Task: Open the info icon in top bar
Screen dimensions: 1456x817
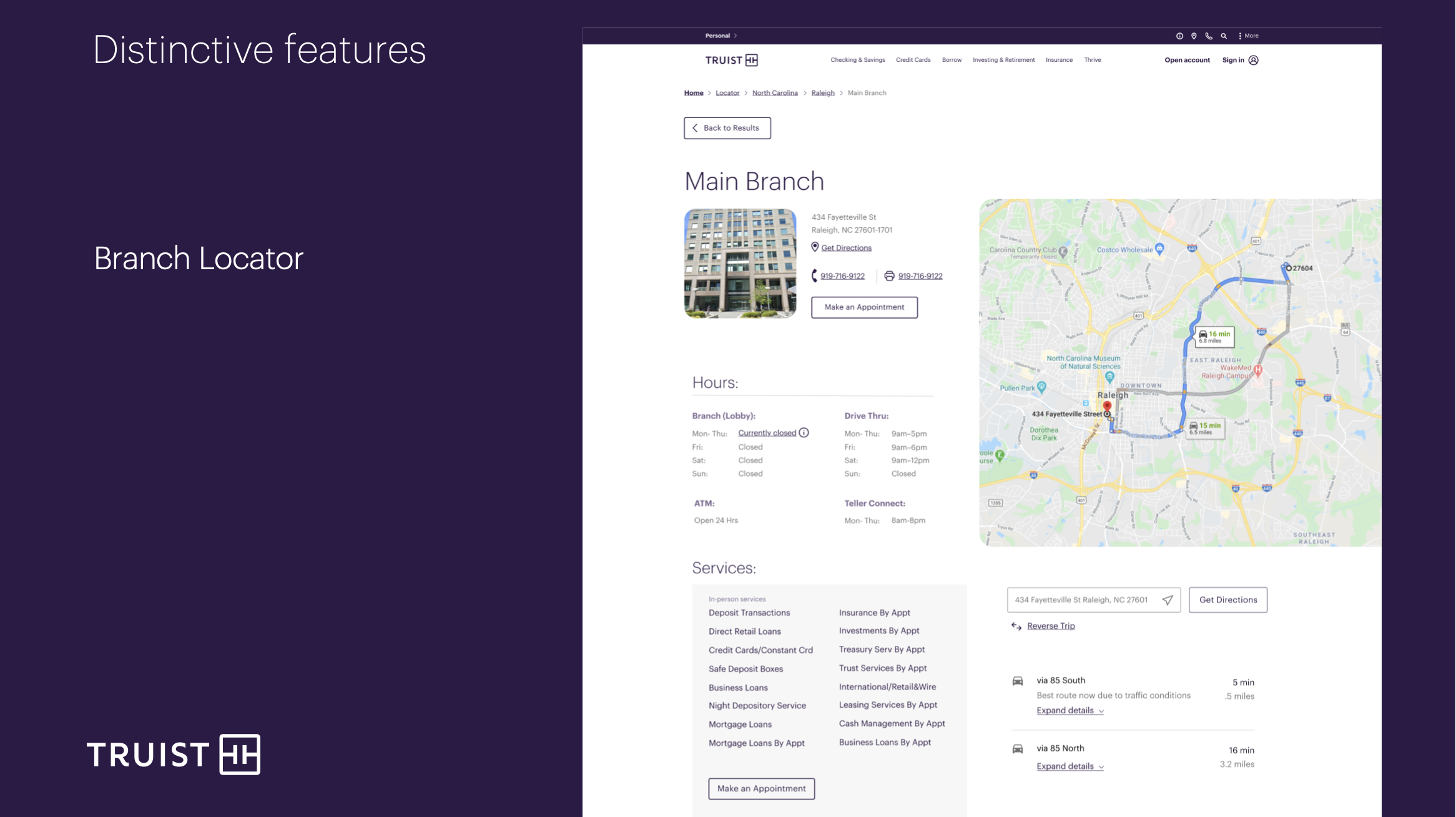Action: pos(1179,36)
